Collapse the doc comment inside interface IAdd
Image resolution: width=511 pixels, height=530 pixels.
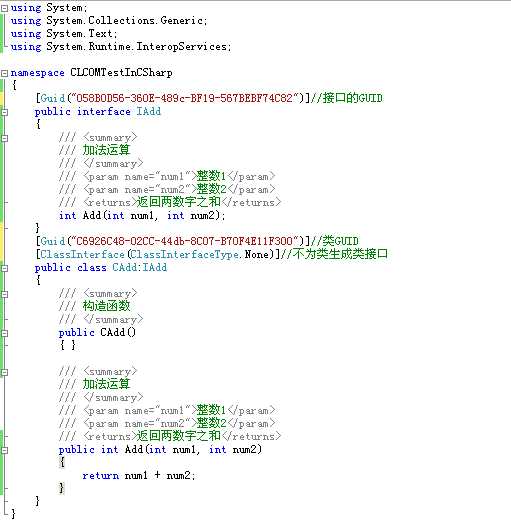pyautogui.click(x=4, y=138)
